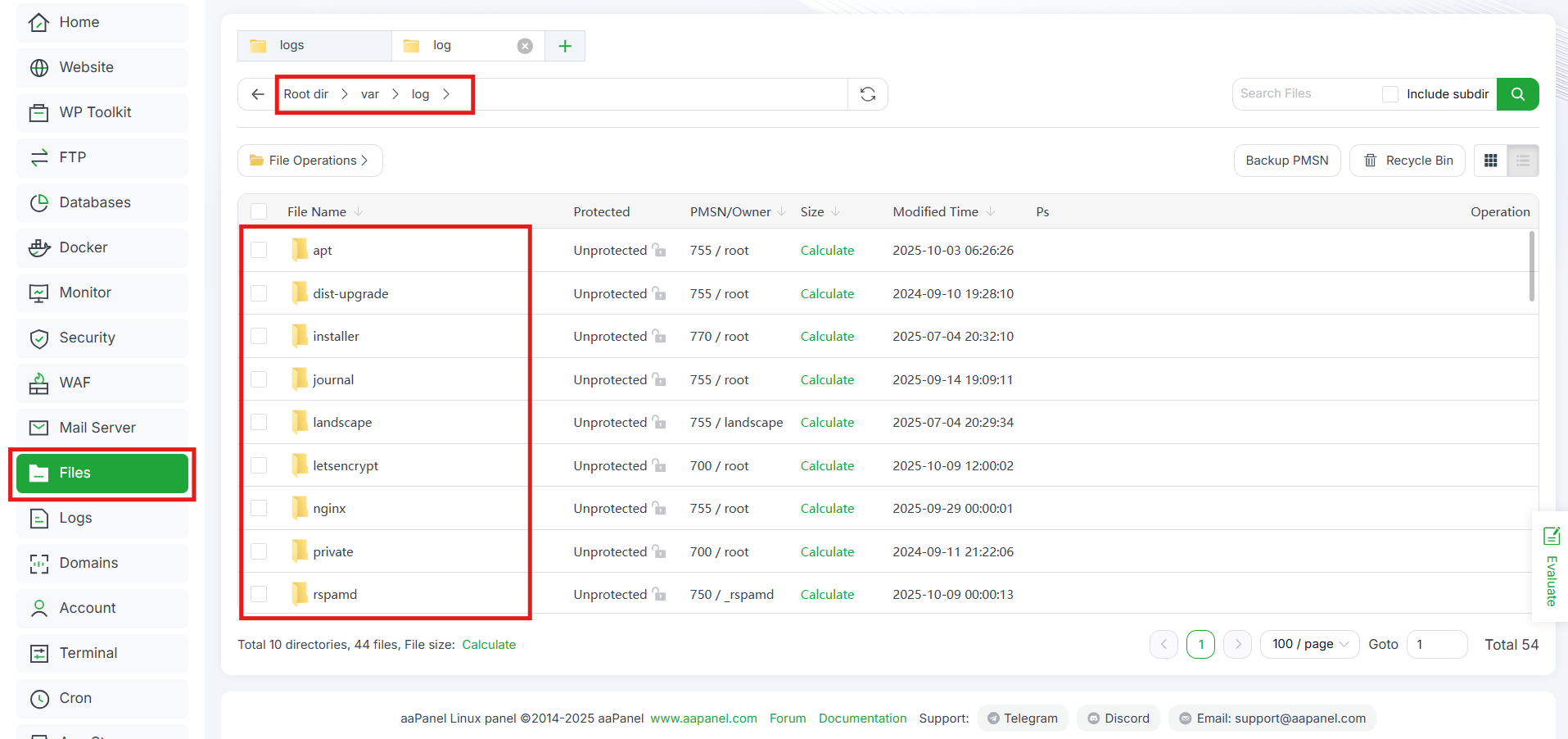Image resolution: width=1568 pixels, height=739 pixels.
Task: Add a new file tab with plus
Action: coord(565,46)
